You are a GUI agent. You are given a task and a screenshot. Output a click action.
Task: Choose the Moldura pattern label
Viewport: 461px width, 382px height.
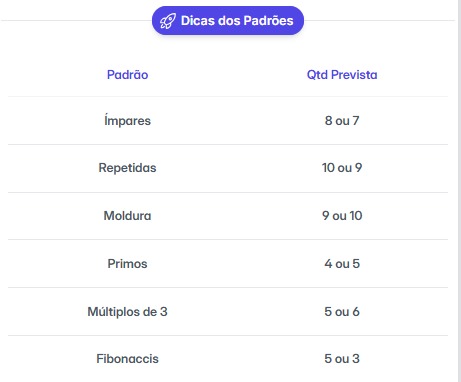point(127,216)
